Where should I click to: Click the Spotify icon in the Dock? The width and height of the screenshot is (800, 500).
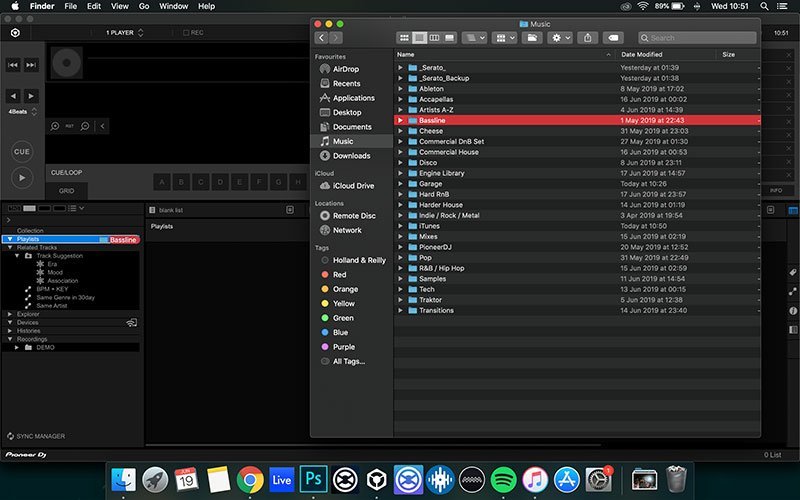tap(503, 478)
